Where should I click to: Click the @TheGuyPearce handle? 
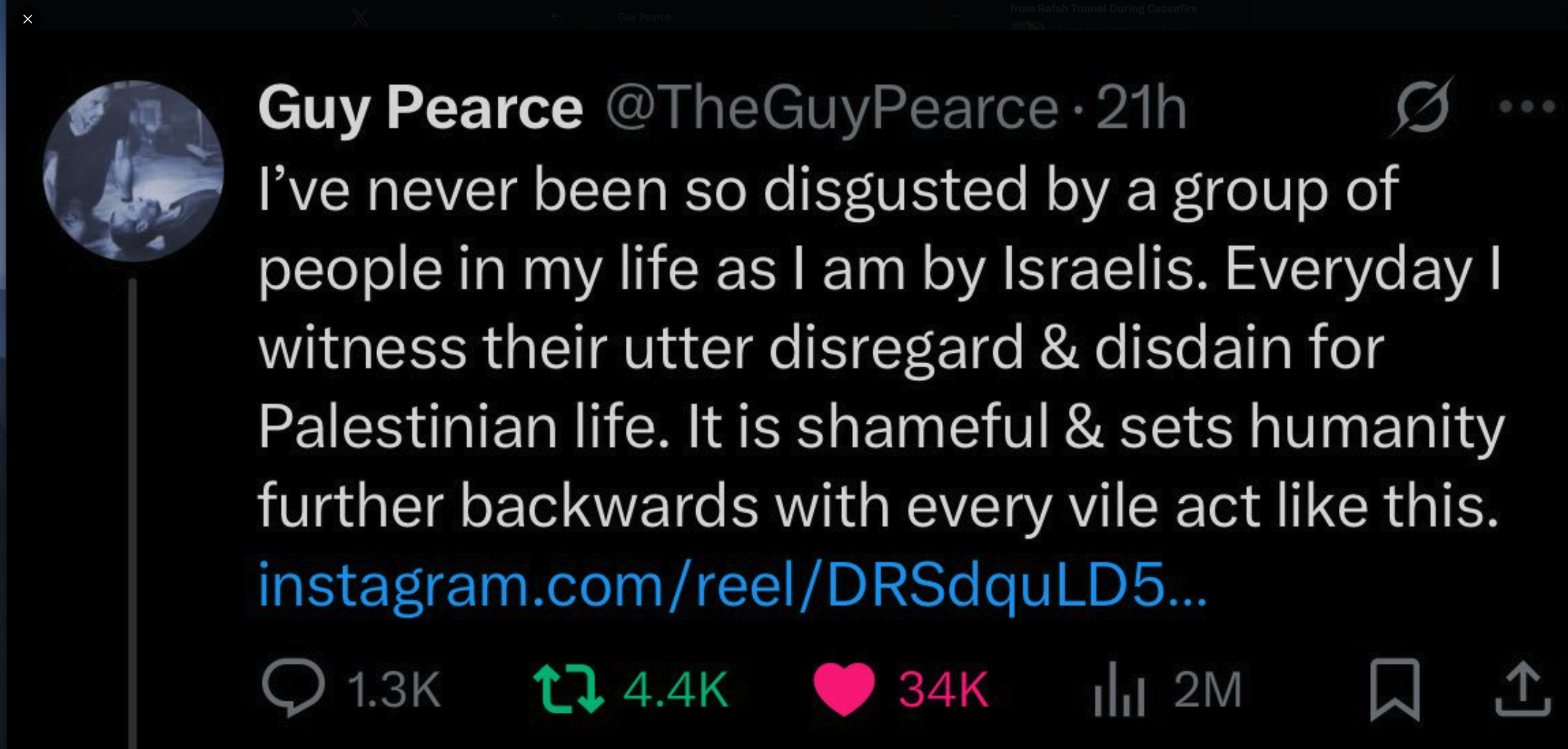click(832, 108)
